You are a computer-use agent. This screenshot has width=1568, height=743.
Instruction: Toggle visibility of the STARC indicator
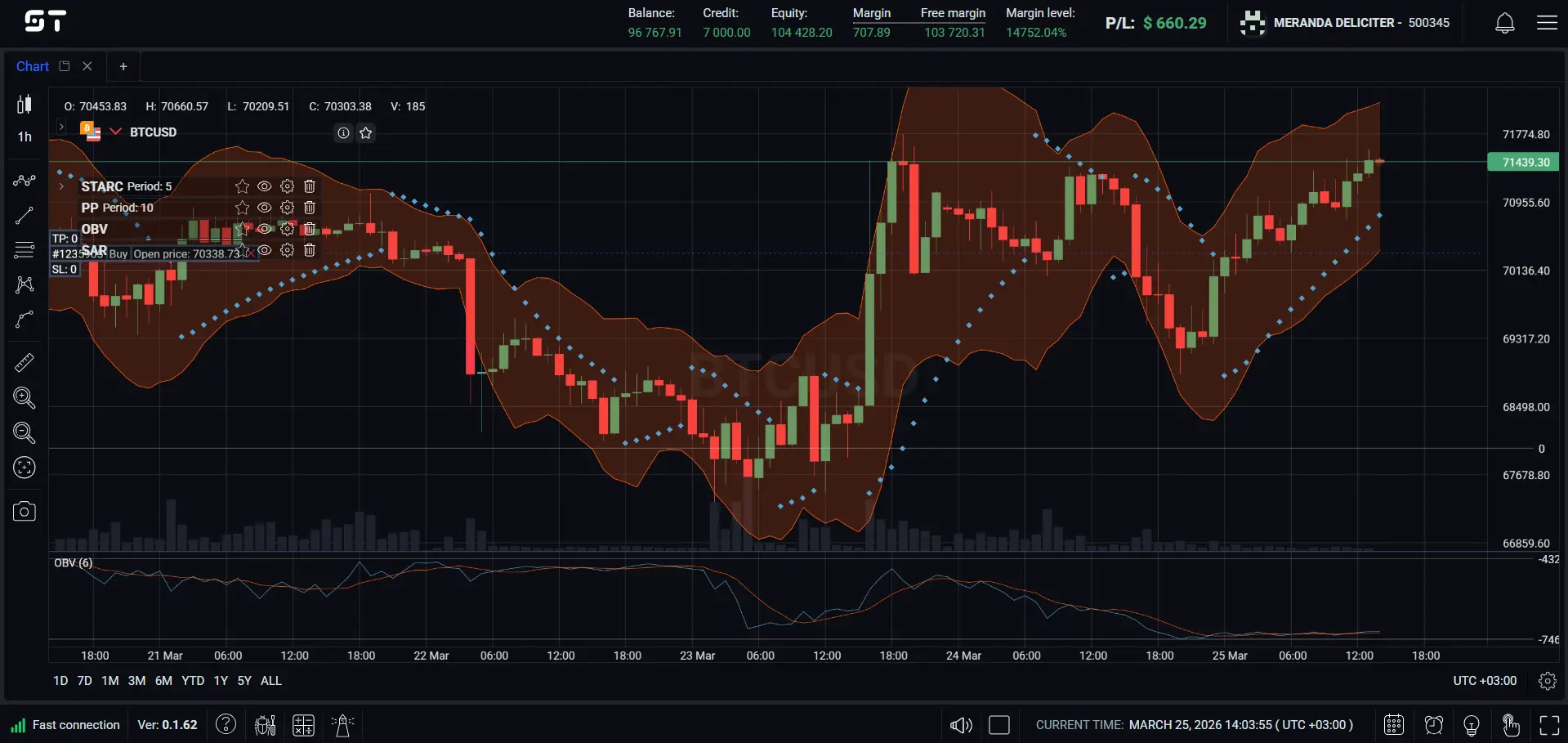[x=264, y=186]
